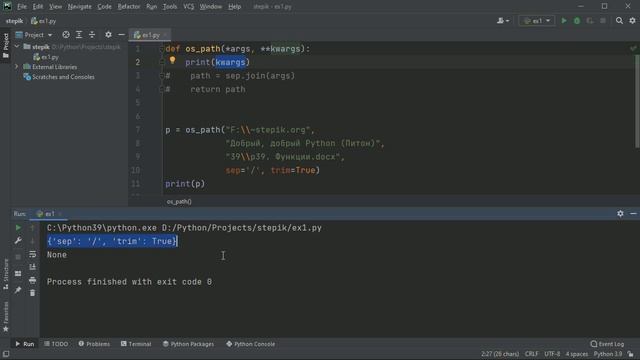The image size is (640, 360).
Task: Open Problems tool window
Action: point(94,344)
